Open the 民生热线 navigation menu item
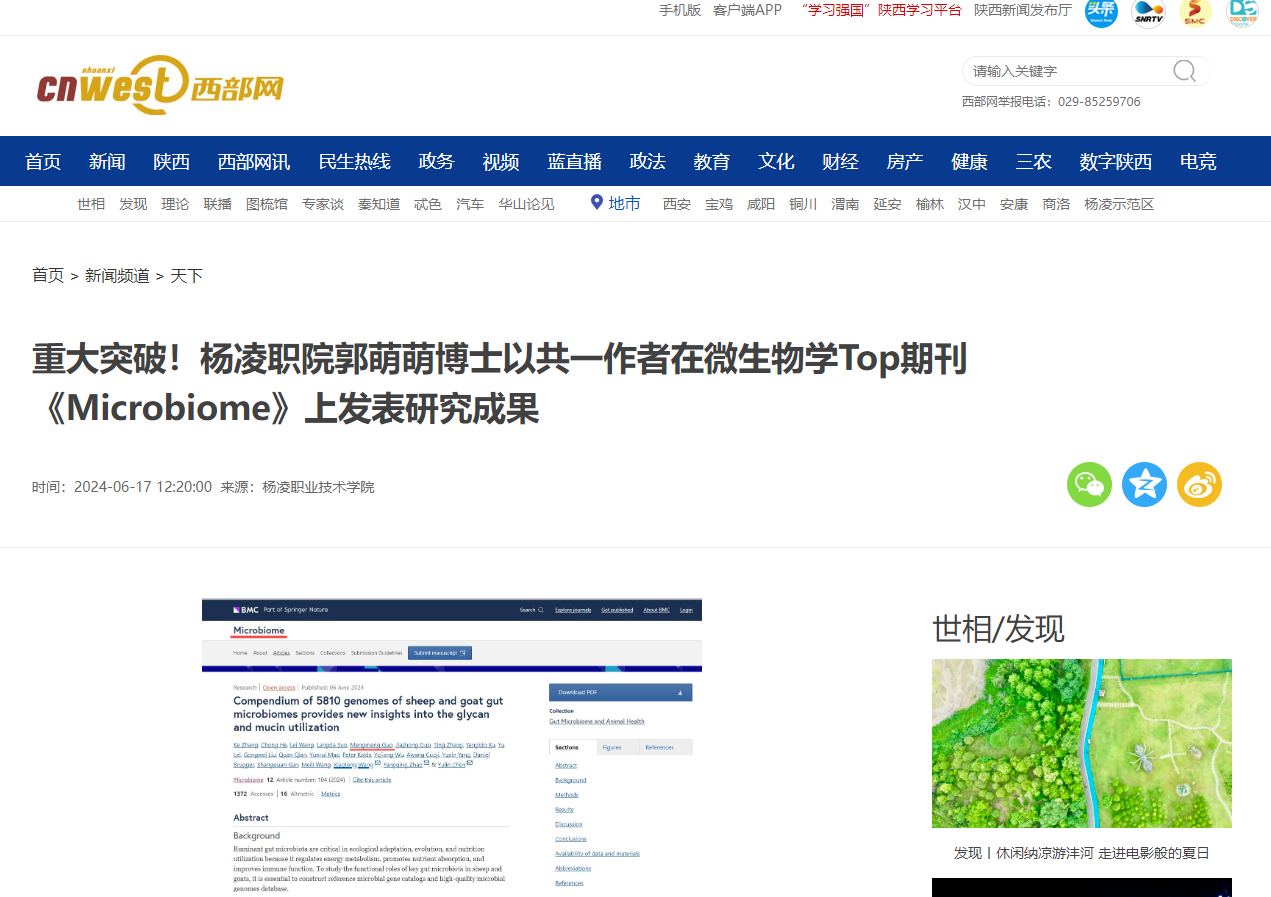Image resolution: width=1271 pixels, height=897 pixels. click(354, 161)
